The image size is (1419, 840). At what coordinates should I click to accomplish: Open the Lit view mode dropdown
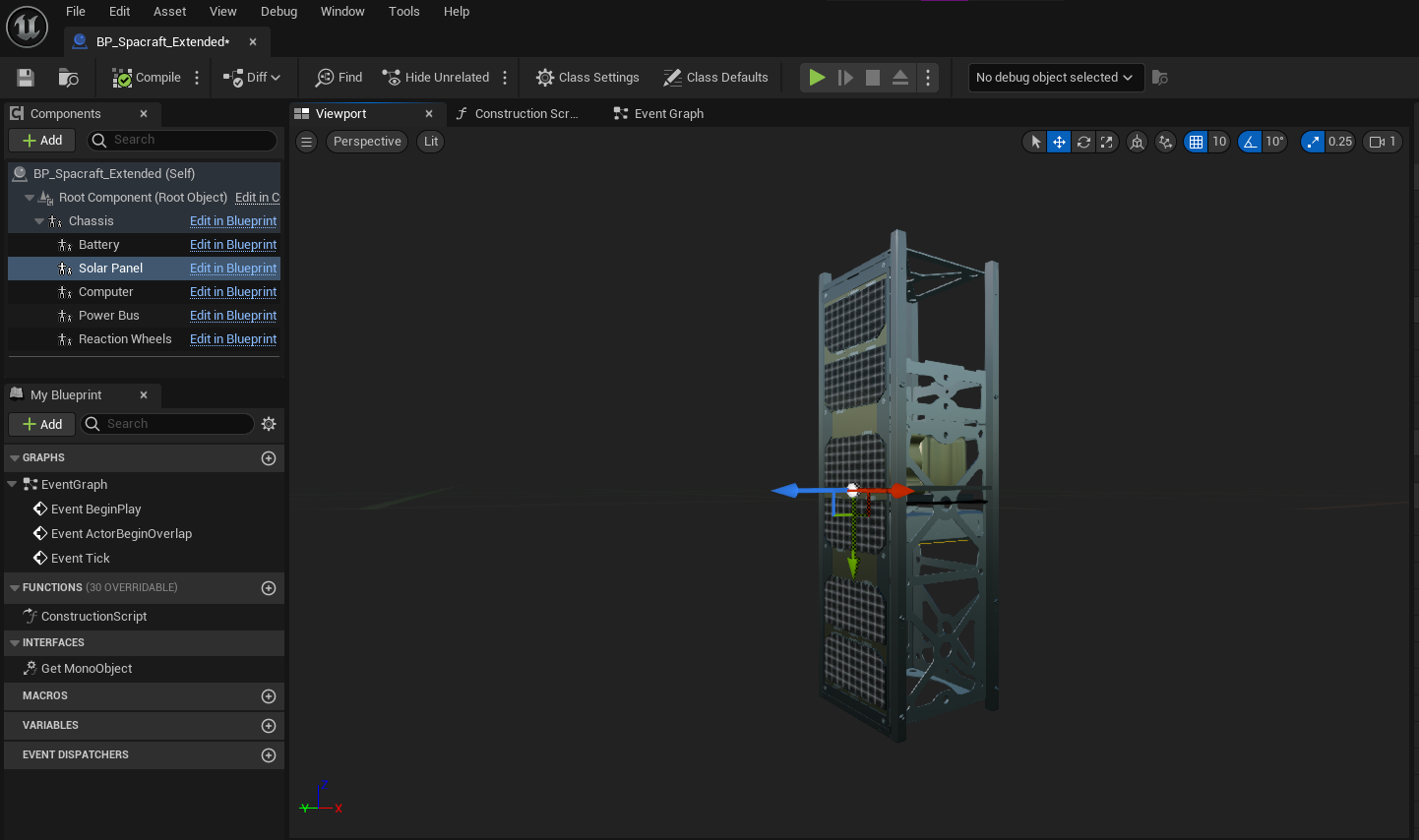[x=431, y=142]
